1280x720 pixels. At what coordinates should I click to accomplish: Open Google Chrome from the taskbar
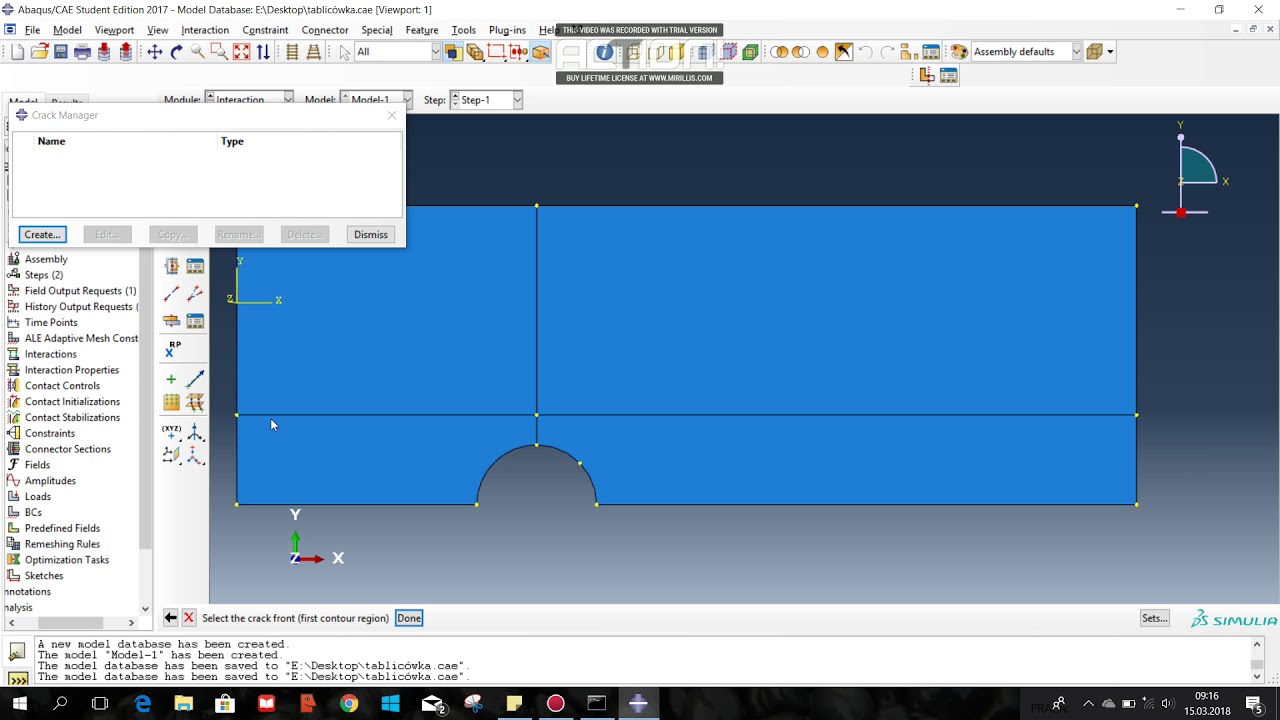348,704
